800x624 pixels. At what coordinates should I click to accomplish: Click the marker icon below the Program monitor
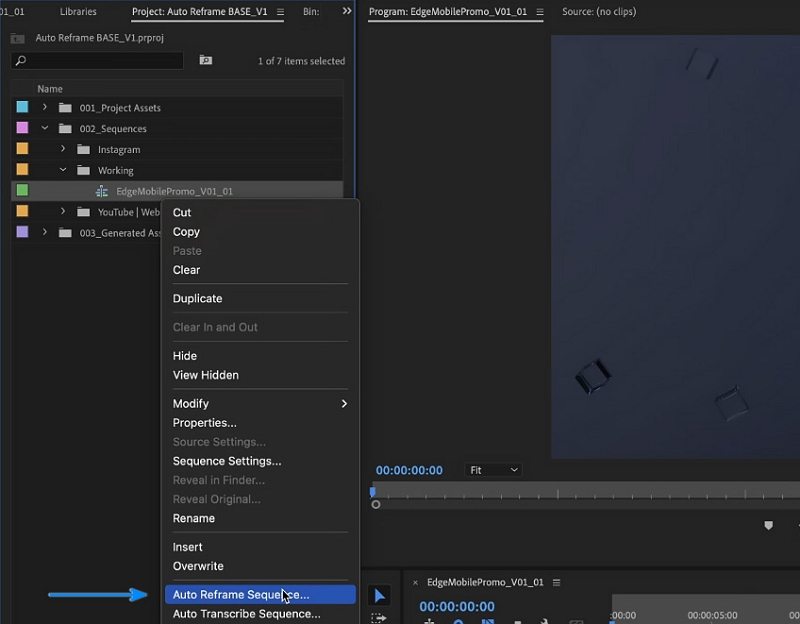[x=768, y=525]
